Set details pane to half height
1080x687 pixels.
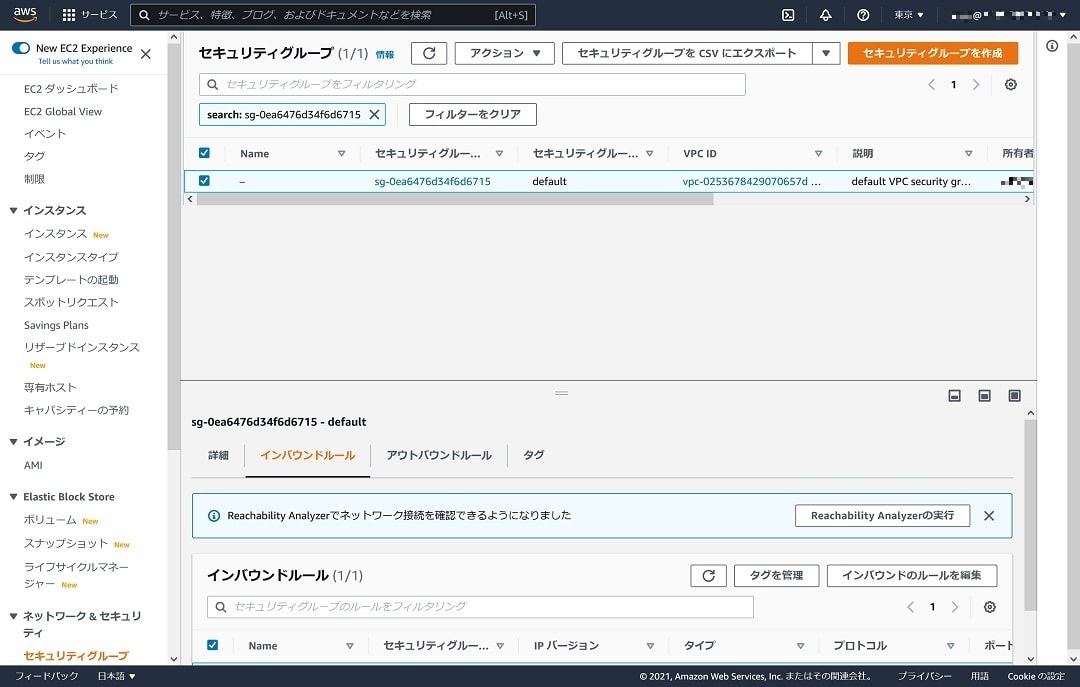[984, 396]
